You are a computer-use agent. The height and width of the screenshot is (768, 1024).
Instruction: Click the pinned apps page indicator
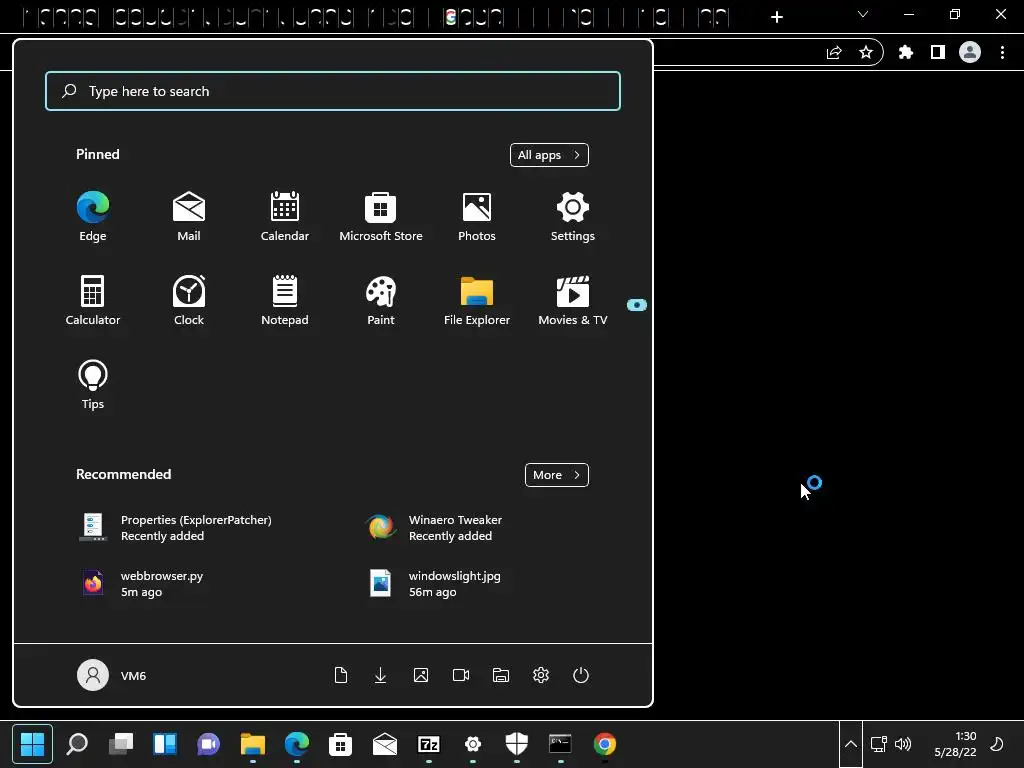coord(637,305)
